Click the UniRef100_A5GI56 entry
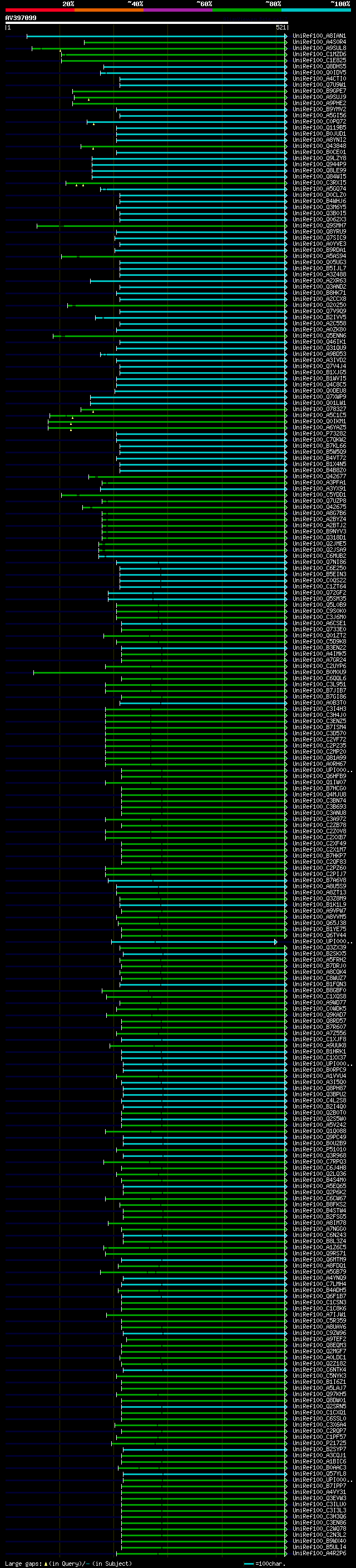This screenshot has height=1568, width=356. pos(319,116)
